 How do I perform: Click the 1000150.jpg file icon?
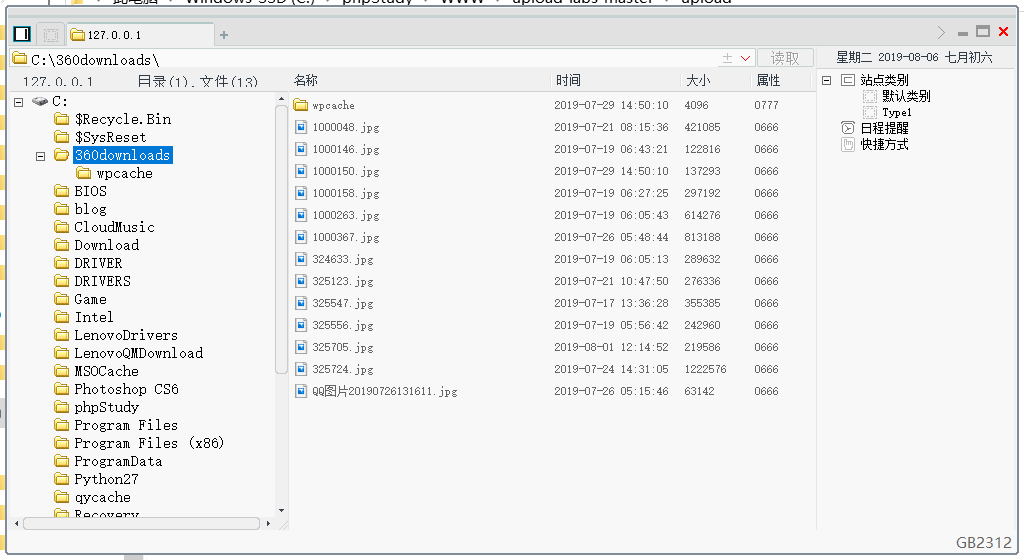pyautogui.click(x=301, y=171)
